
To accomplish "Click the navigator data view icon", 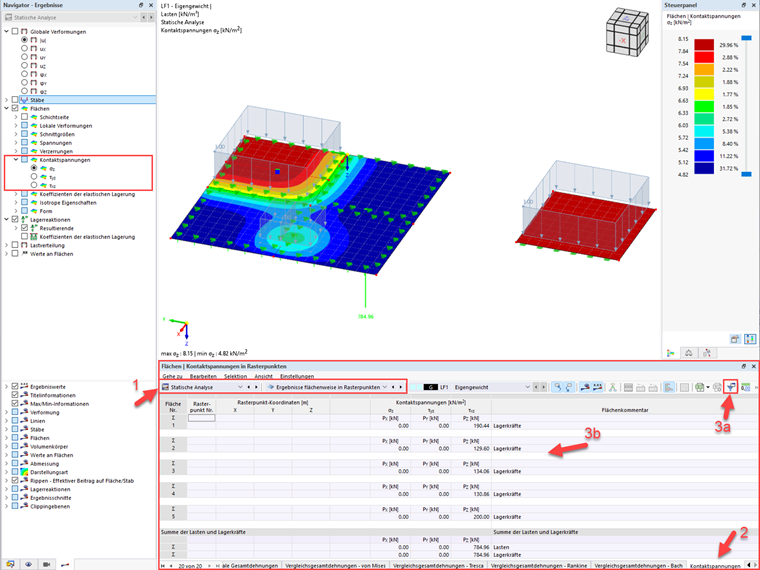I will [x=10, y=564].
